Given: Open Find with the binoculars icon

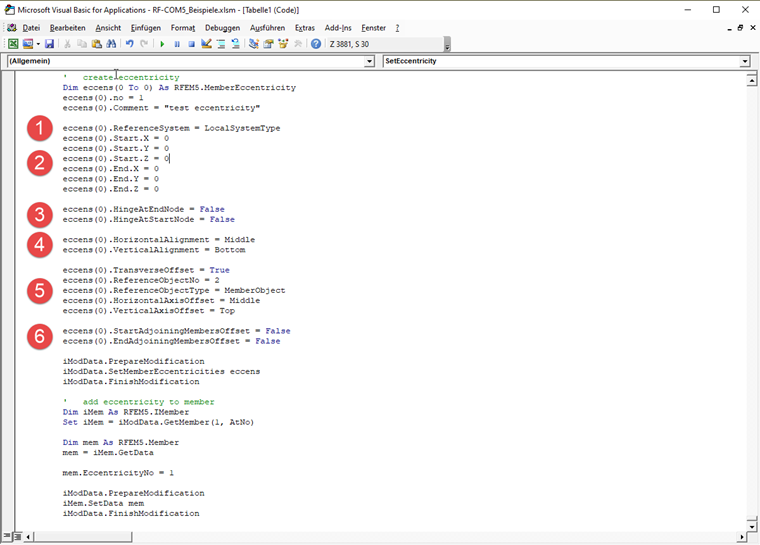Looking at the screenshot, I should (x=111, y=44).
